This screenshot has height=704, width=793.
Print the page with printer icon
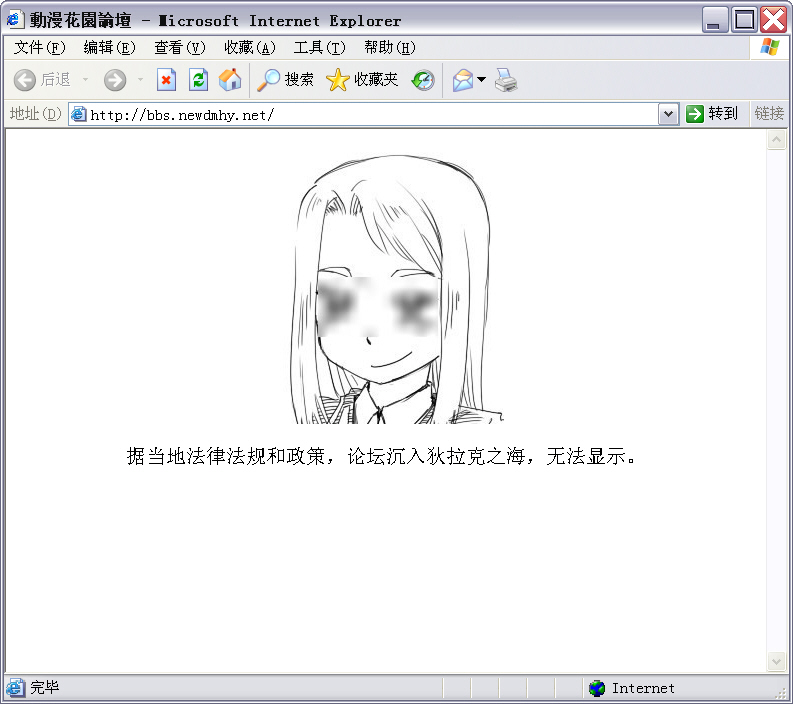506,80
